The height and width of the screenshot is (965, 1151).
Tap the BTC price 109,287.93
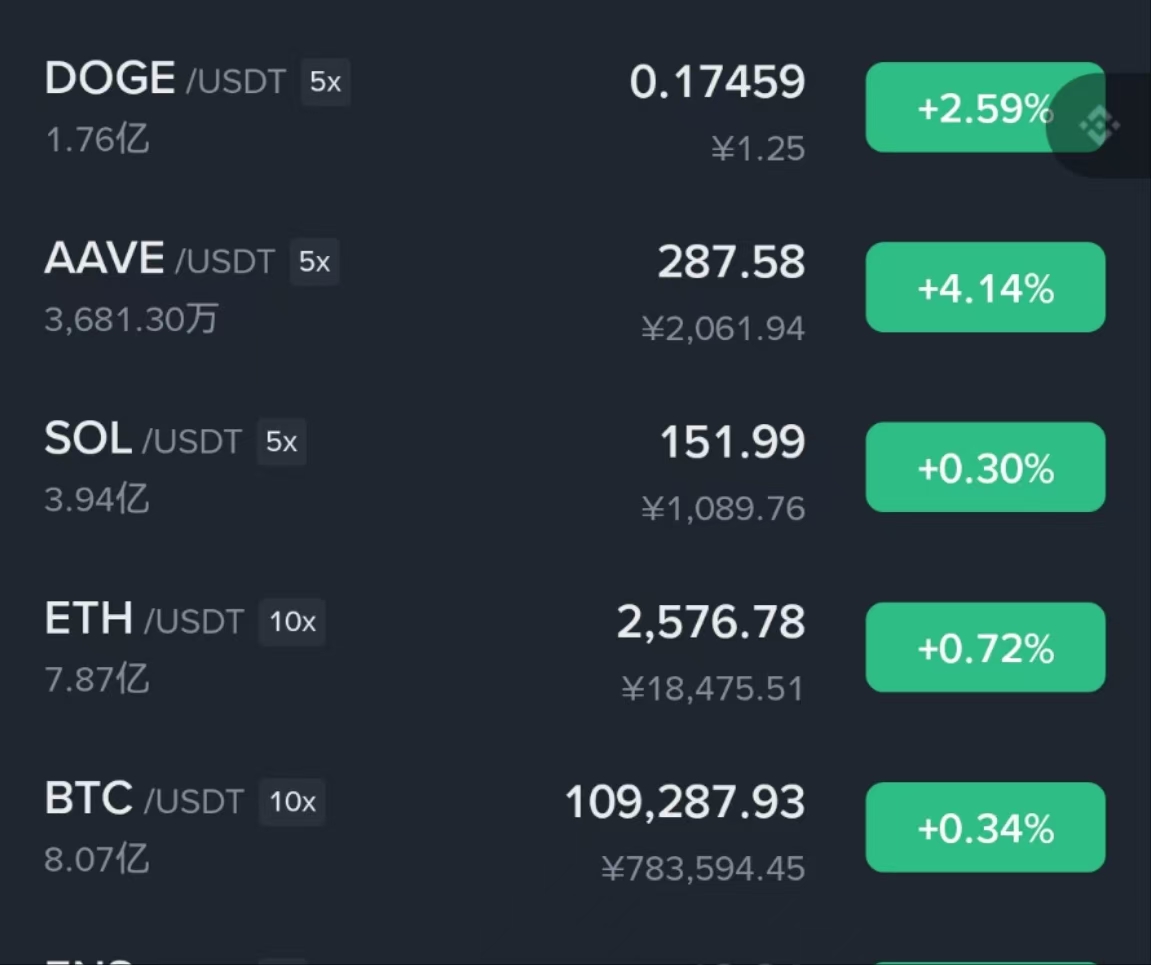point(685,801)
